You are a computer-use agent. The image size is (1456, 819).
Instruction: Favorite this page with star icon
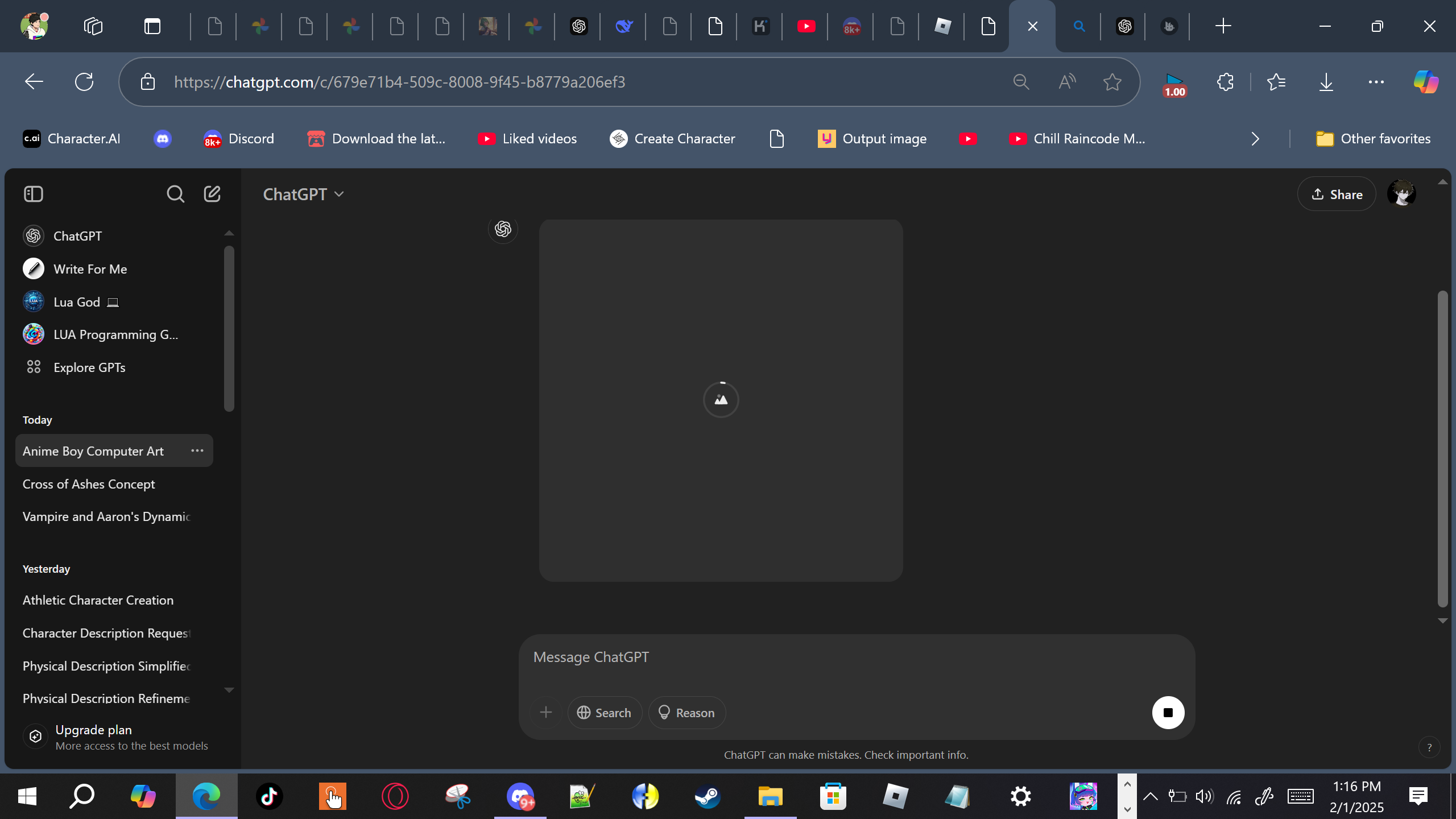click(1112, 82)
